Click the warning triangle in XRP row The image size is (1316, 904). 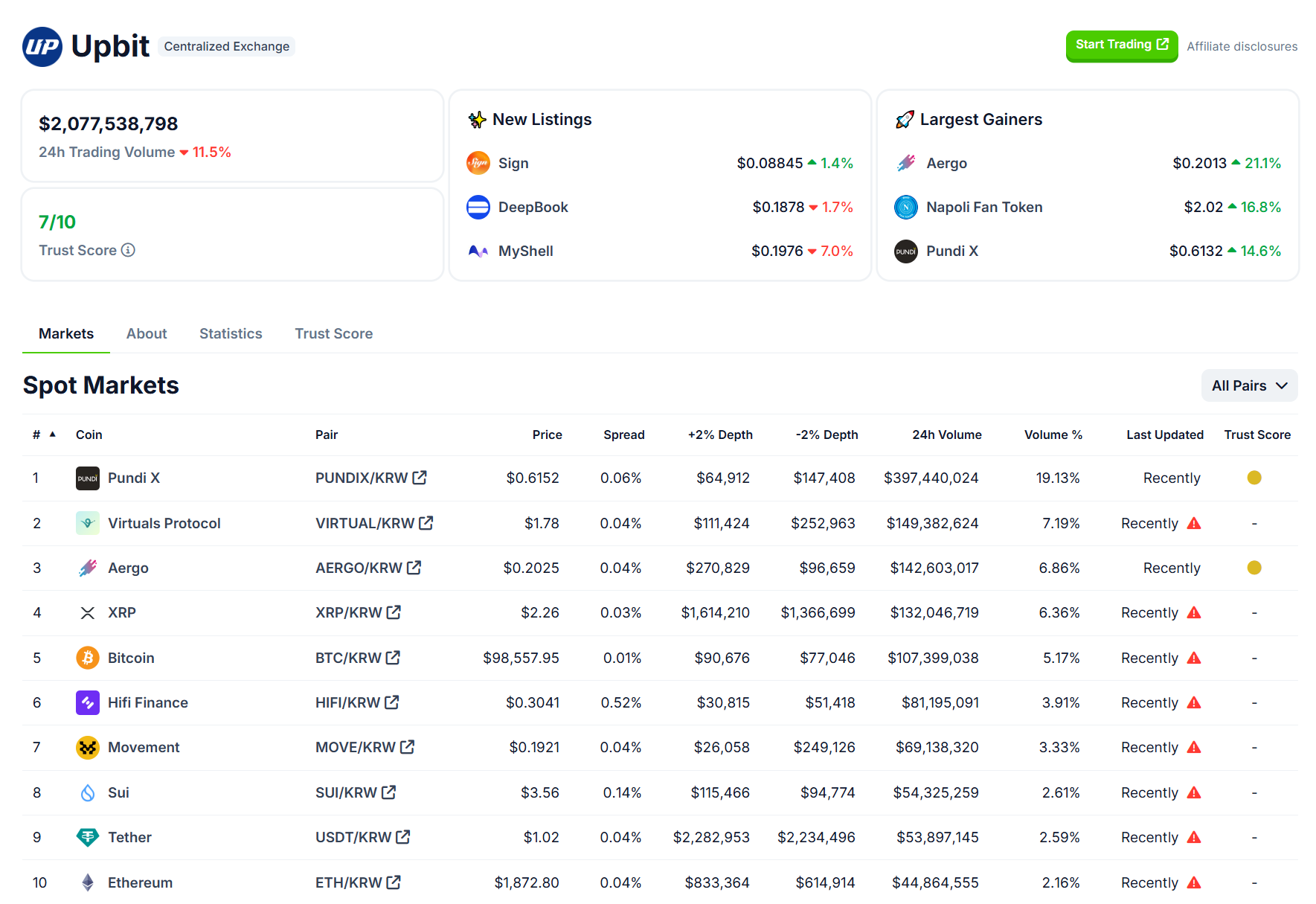coord(1194,612)
